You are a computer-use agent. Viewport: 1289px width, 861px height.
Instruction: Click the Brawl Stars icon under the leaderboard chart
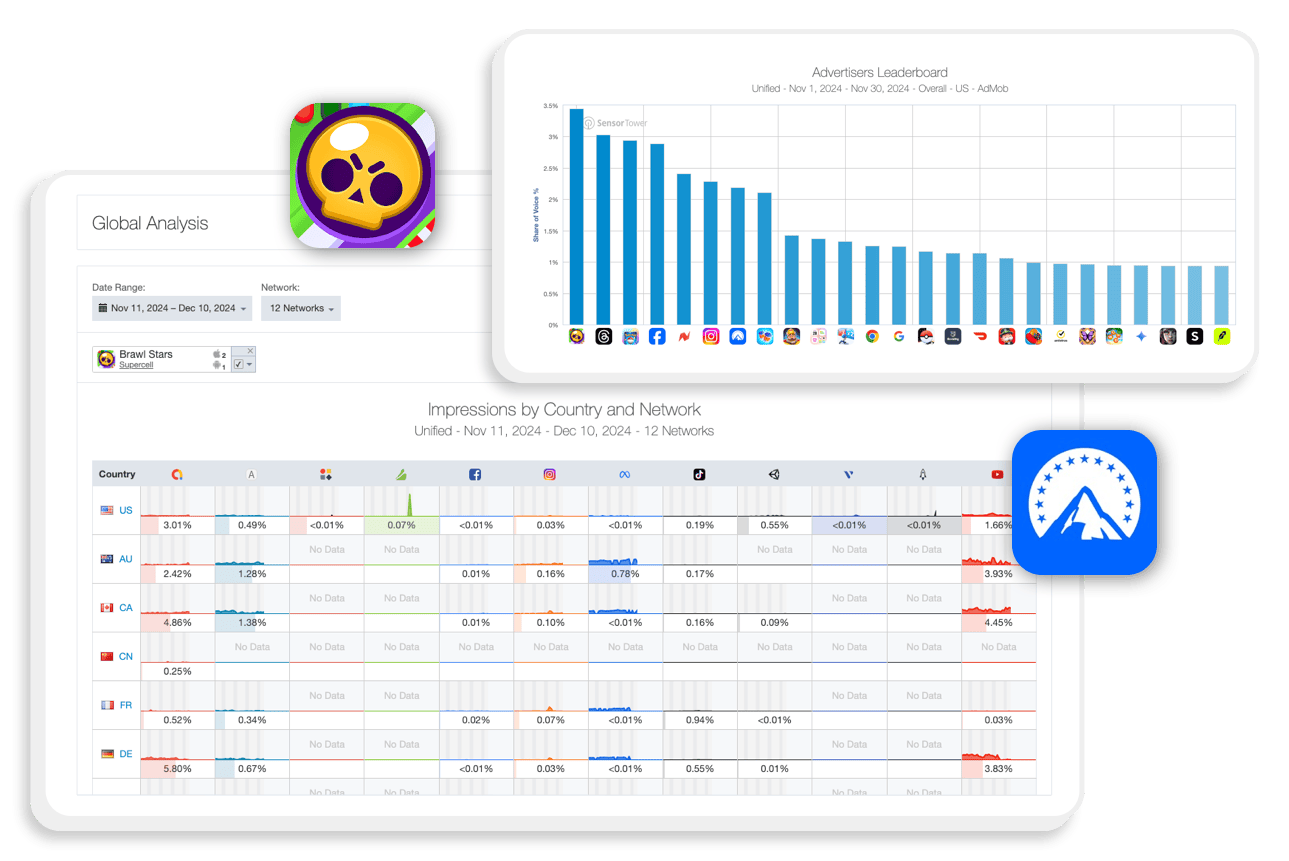pos(577,337)
